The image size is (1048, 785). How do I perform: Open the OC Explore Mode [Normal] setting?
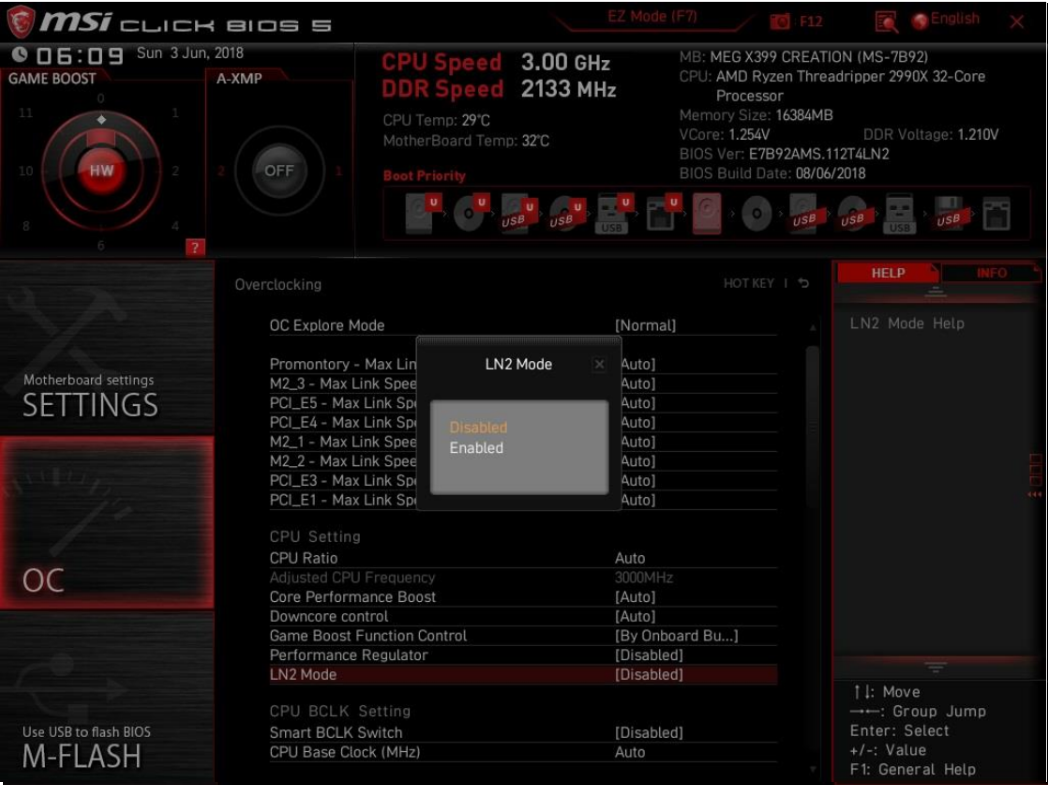coord(523,325)
